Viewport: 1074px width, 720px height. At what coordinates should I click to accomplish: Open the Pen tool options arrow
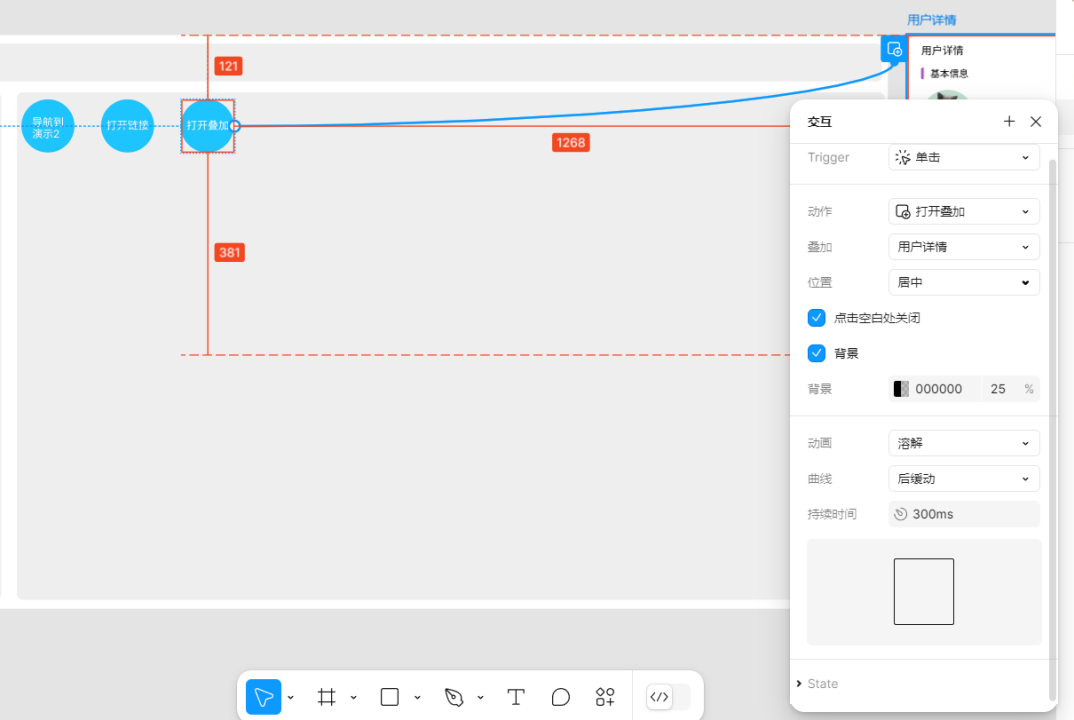(480, 697)
